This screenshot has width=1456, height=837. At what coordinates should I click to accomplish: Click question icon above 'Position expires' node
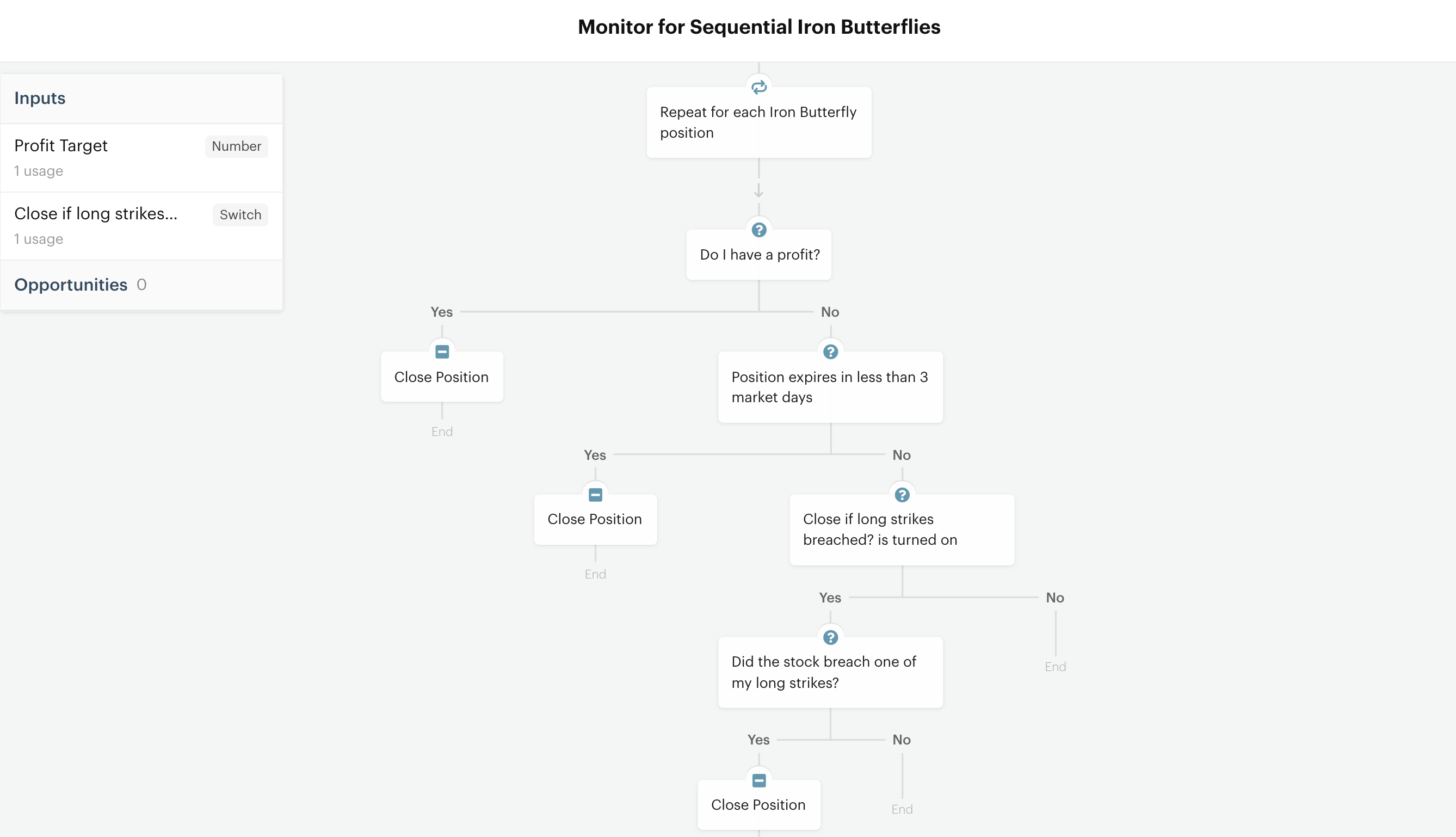click(x=830, y=352)
